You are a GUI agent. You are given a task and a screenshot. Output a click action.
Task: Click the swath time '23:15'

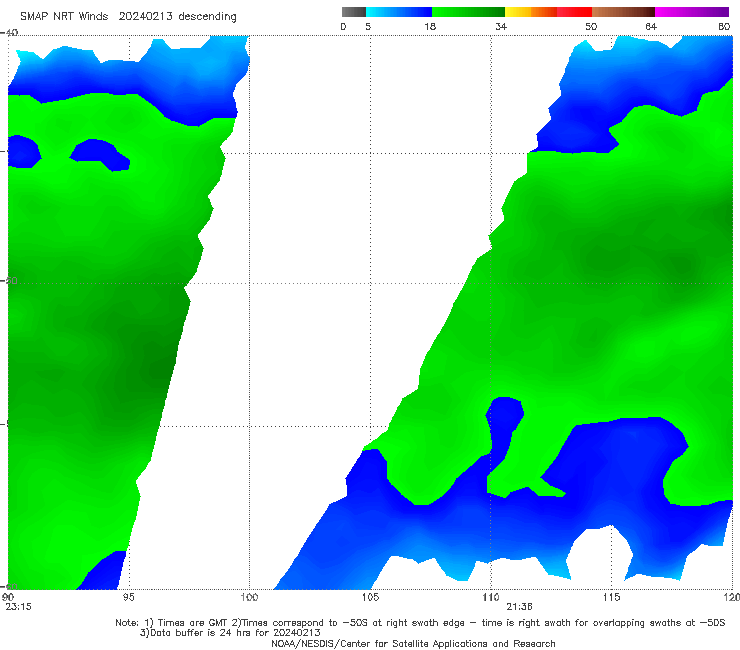(18, 607)
